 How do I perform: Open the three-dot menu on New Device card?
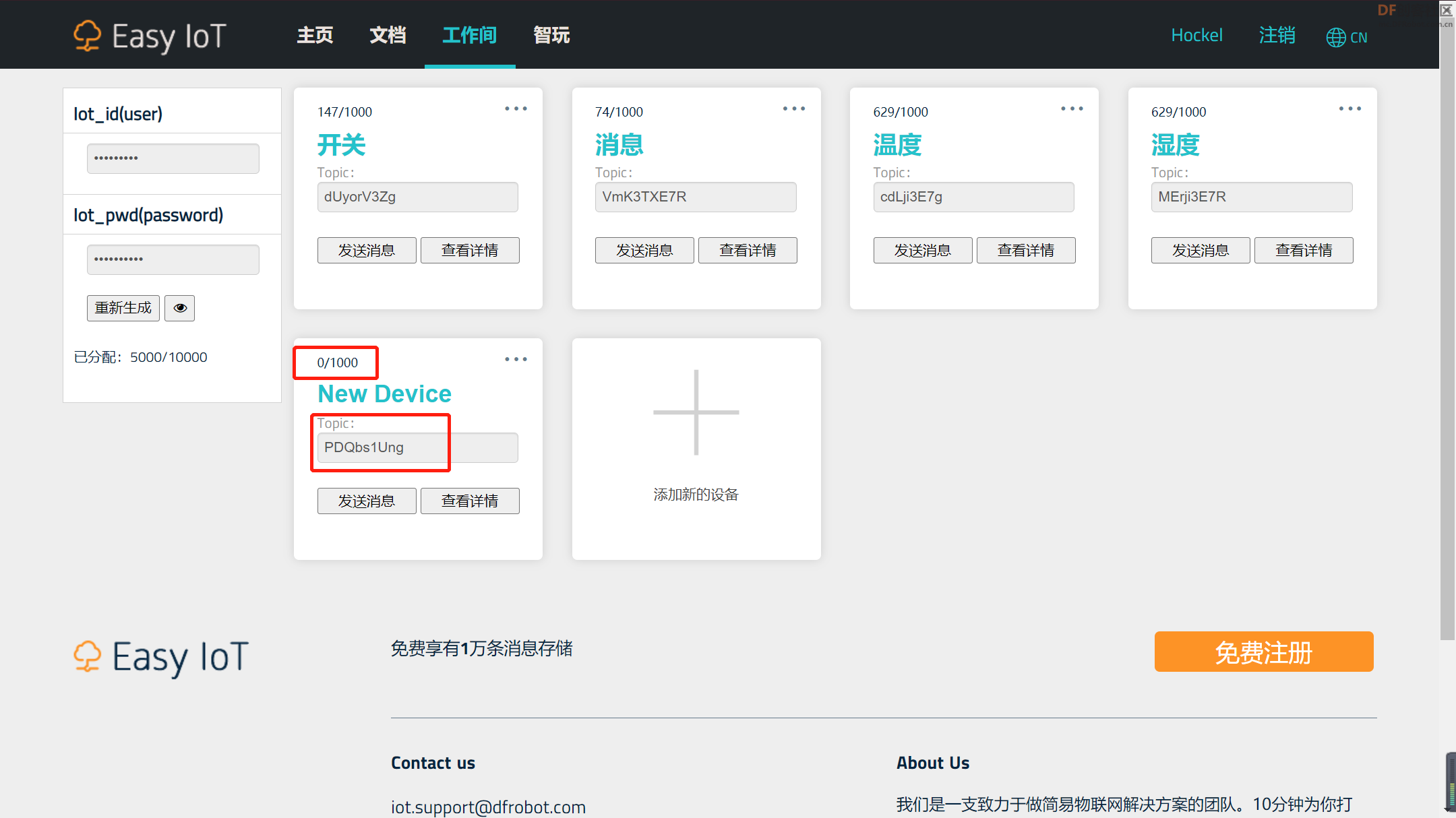tap(516, 359)
